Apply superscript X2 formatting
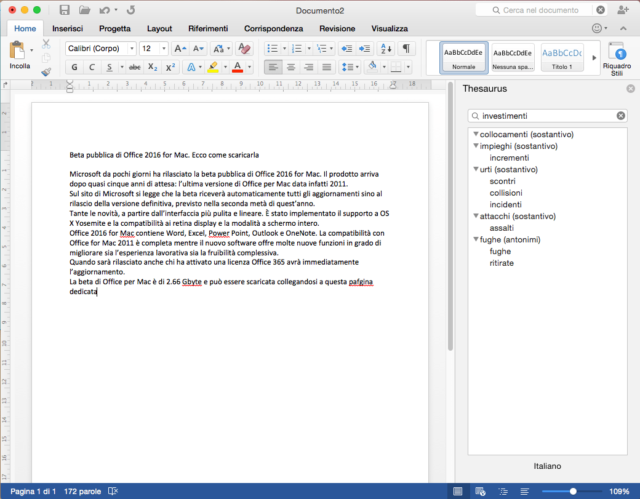The height and width of the screenshot is (499, 640). 170,67
